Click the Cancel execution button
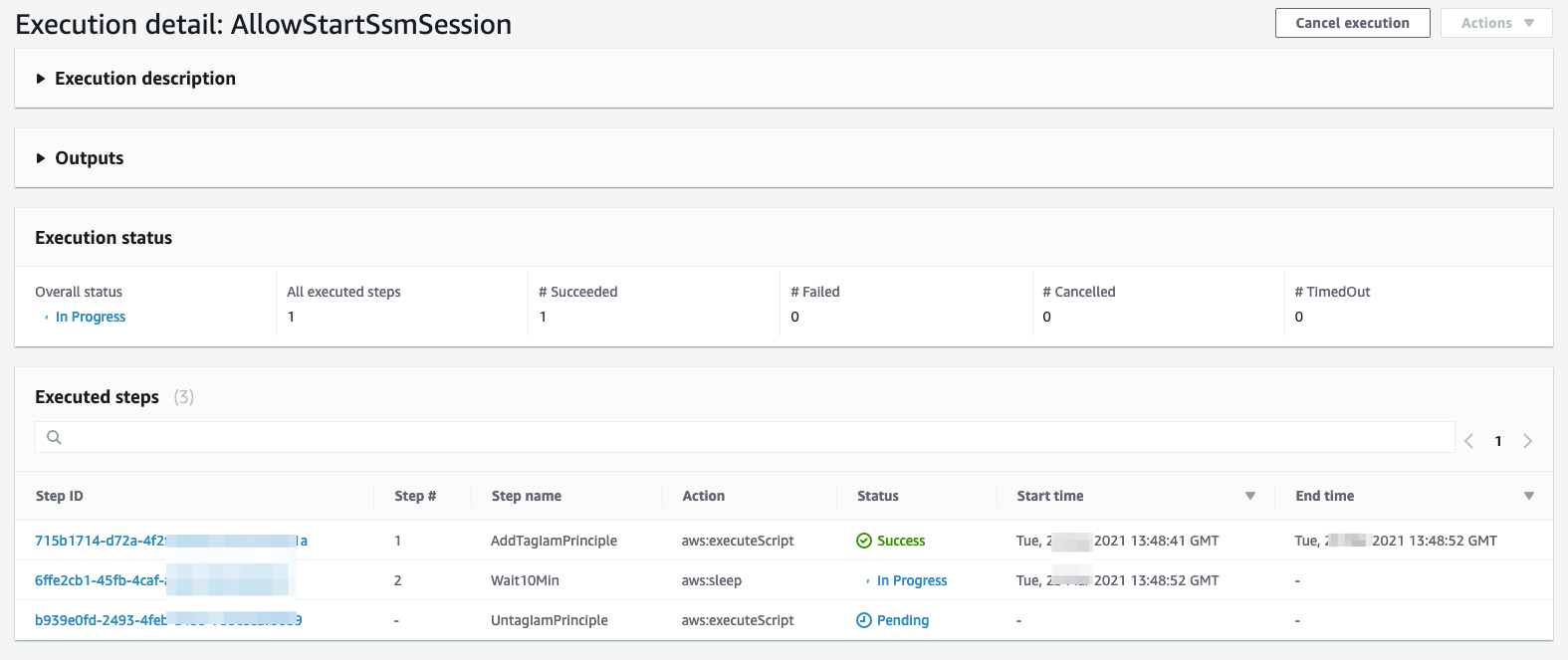 point(1352,23)
